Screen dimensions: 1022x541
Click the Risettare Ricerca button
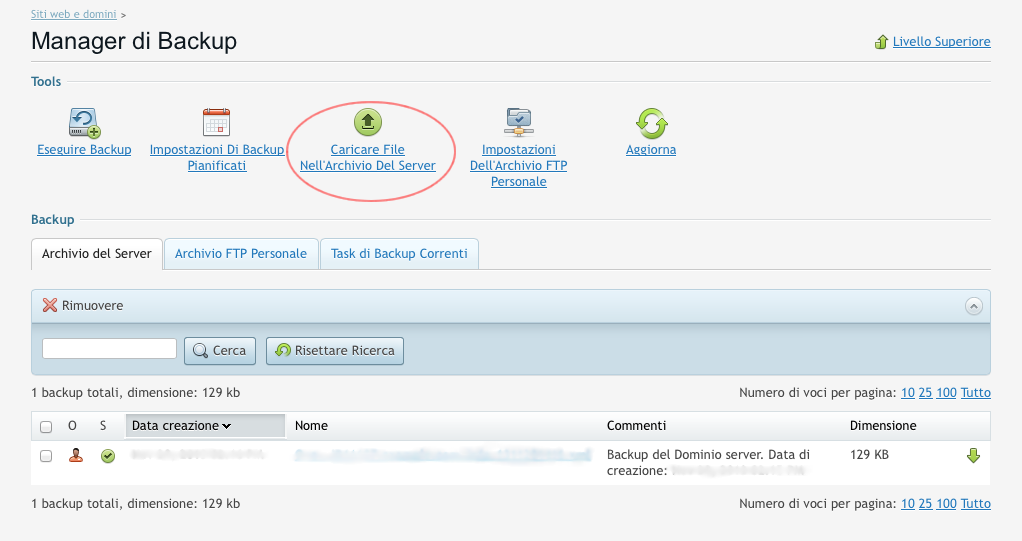335,351
